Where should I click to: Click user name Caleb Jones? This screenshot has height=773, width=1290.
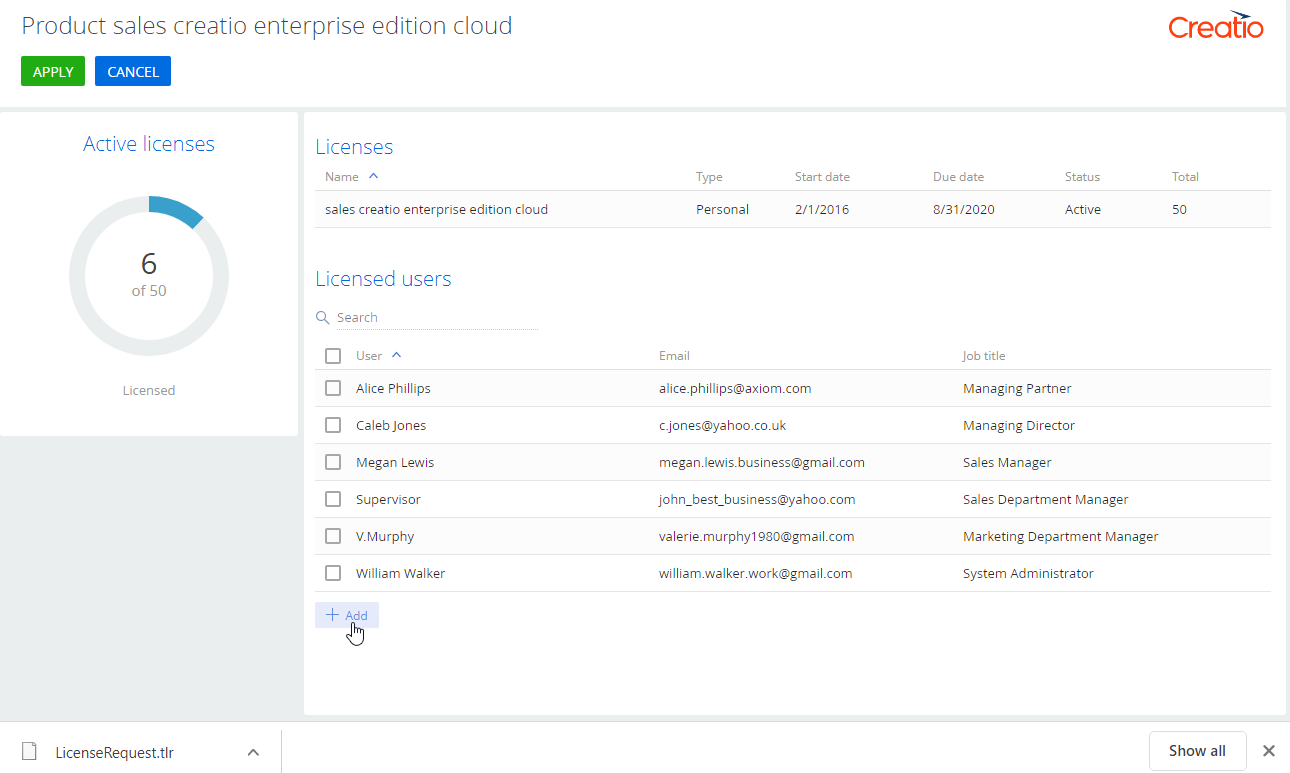tap(391, 425)
